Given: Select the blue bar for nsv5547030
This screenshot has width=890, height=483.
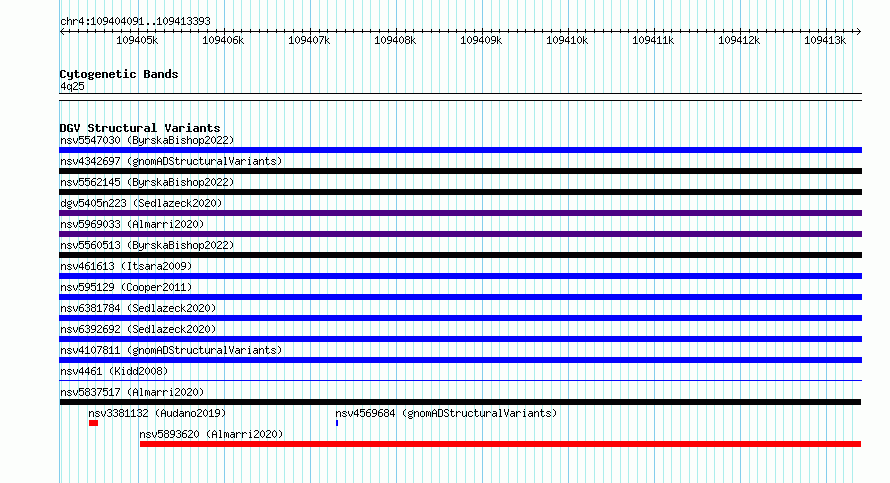Looking at the screenshot, I should click(460, 150).
